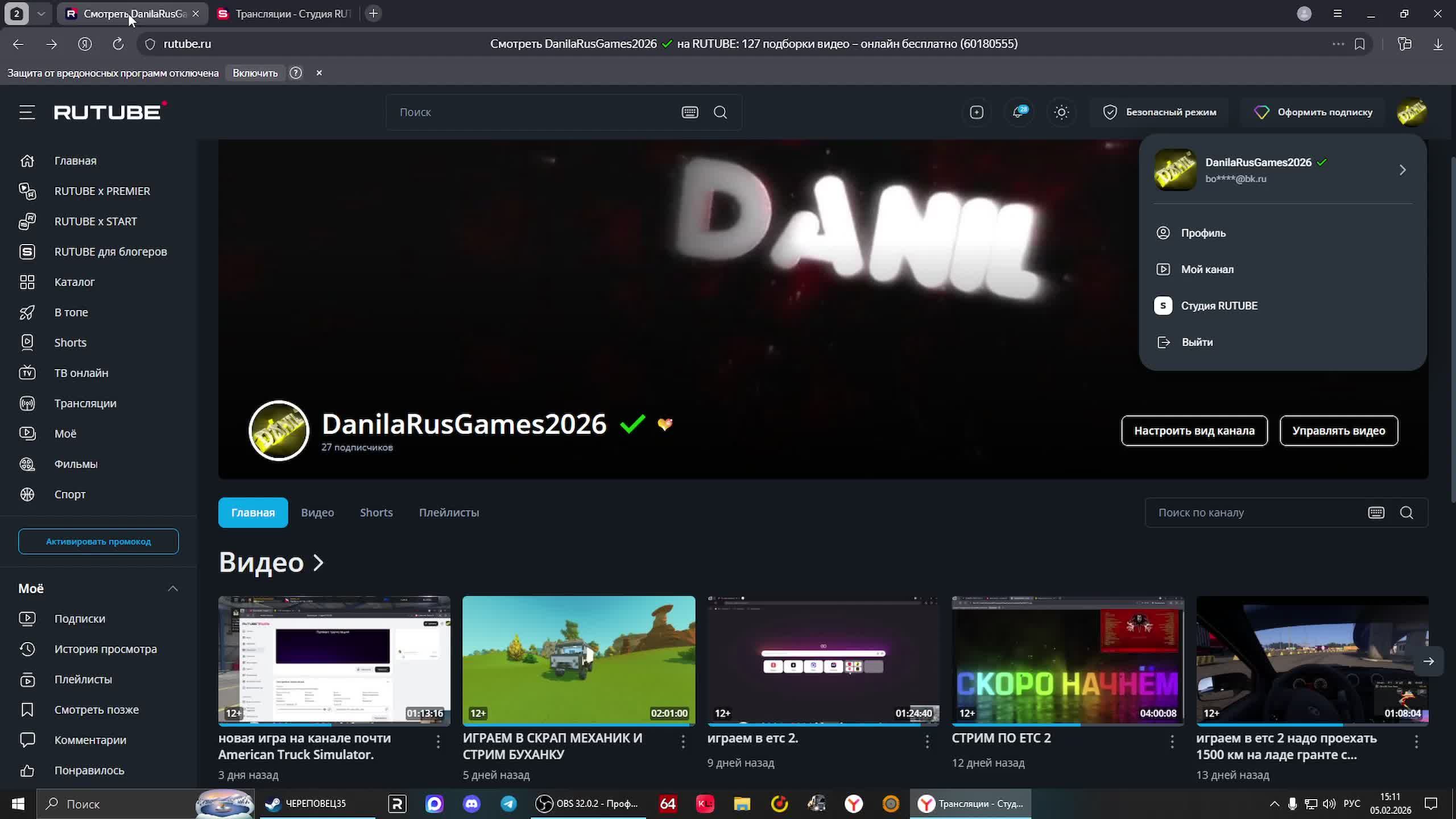Open virtual keyboard in top search bar
Image resolution: width=1456 pixels, height=819 pixels.
pyautogui.click(x=690, y=112)
